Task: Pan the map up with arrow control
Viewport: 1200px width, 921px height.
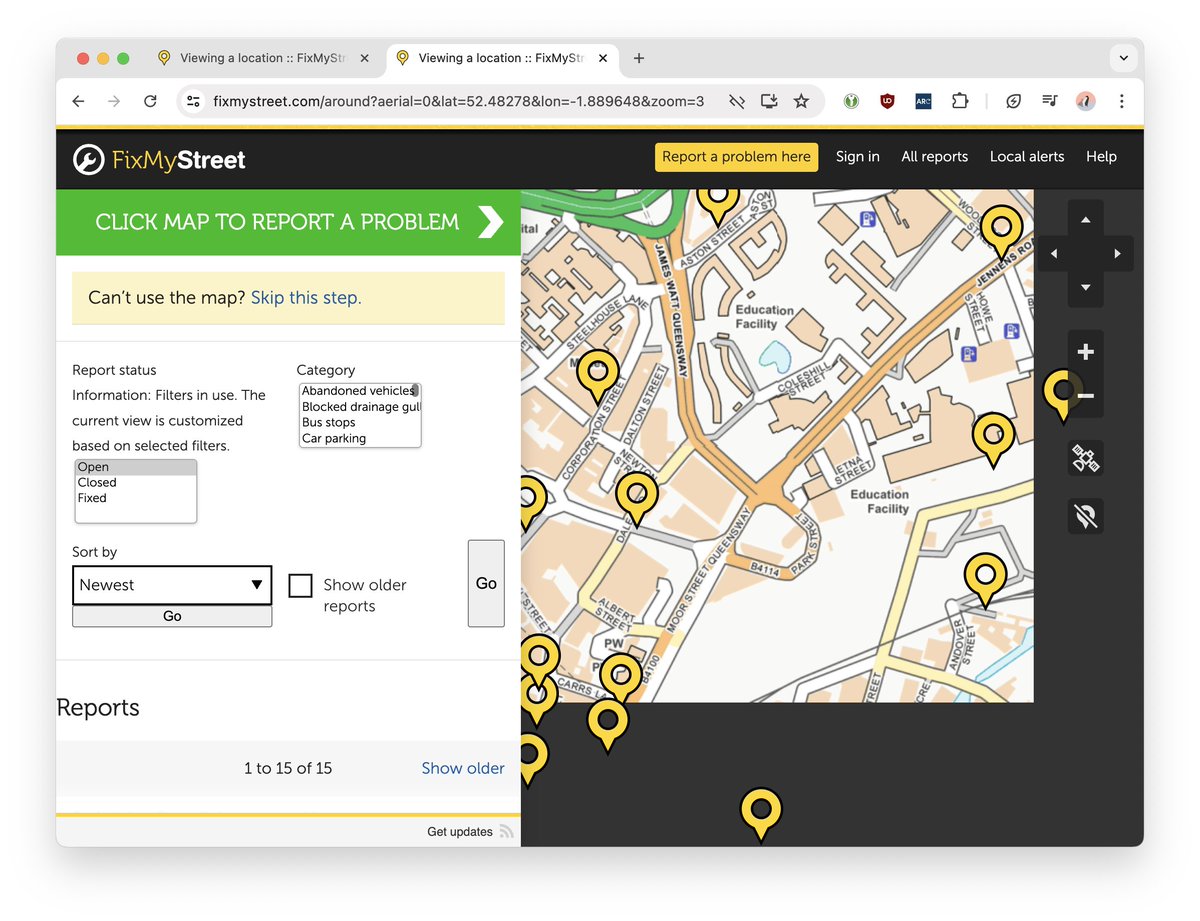Action: point(1086,219)
